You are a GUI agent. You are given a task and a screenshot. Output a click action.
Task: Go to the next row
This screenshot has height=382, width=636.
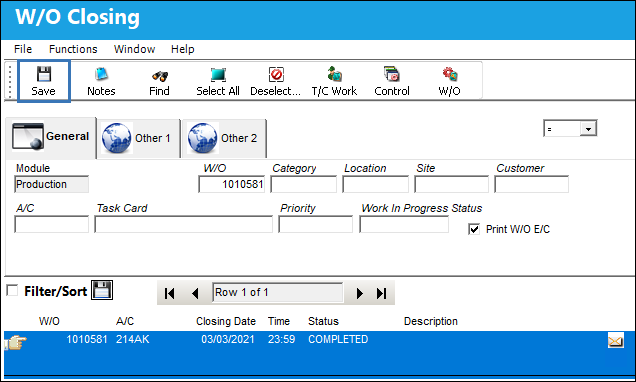pyautogui.click(x=359, y=293)
